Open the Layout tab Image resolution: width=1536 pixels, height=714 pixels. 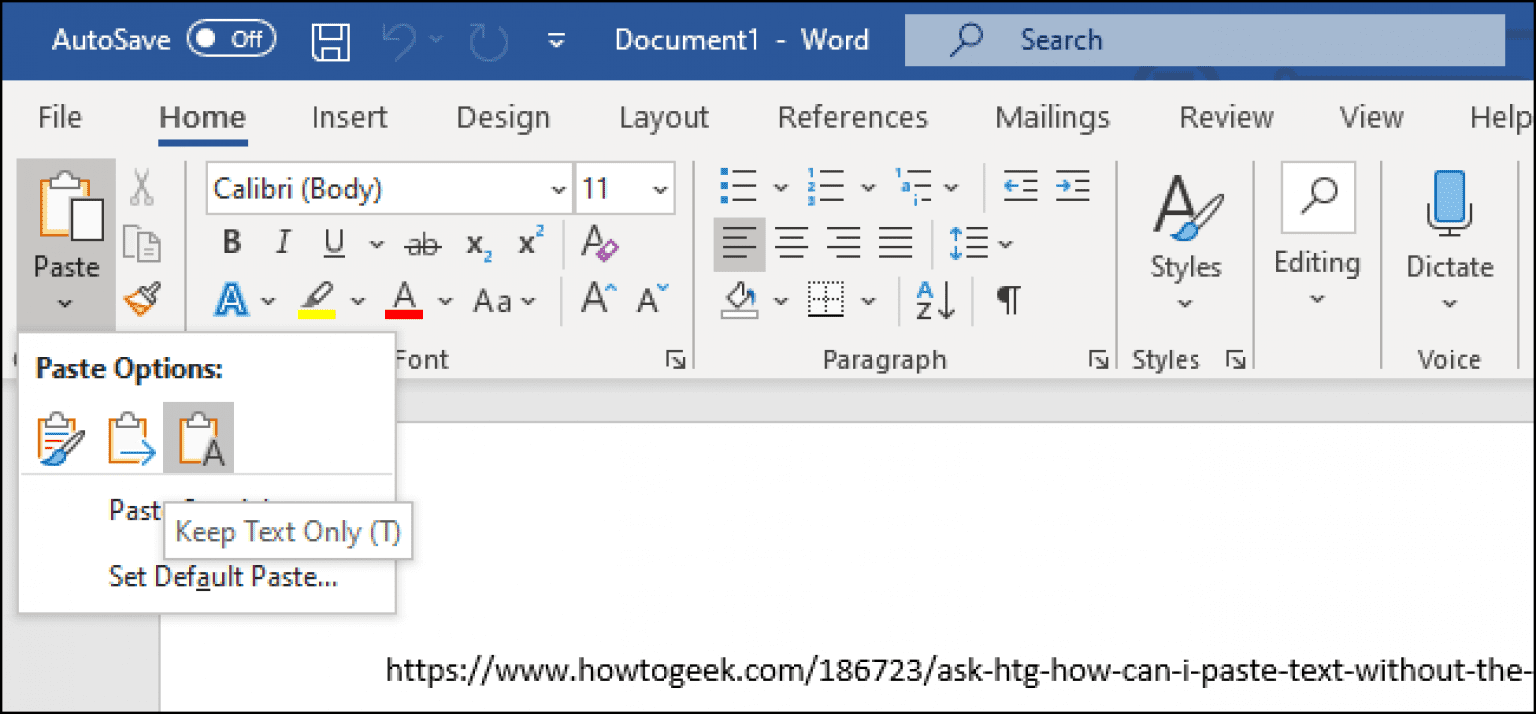tap(664, 117)
